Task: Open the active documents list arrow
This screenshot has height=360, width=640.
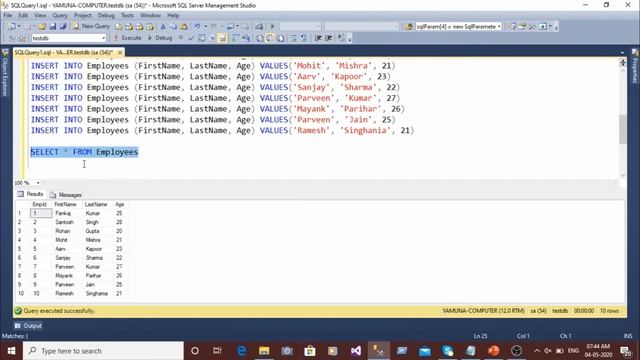Action: pyautogui.click(x=622, y=53)
